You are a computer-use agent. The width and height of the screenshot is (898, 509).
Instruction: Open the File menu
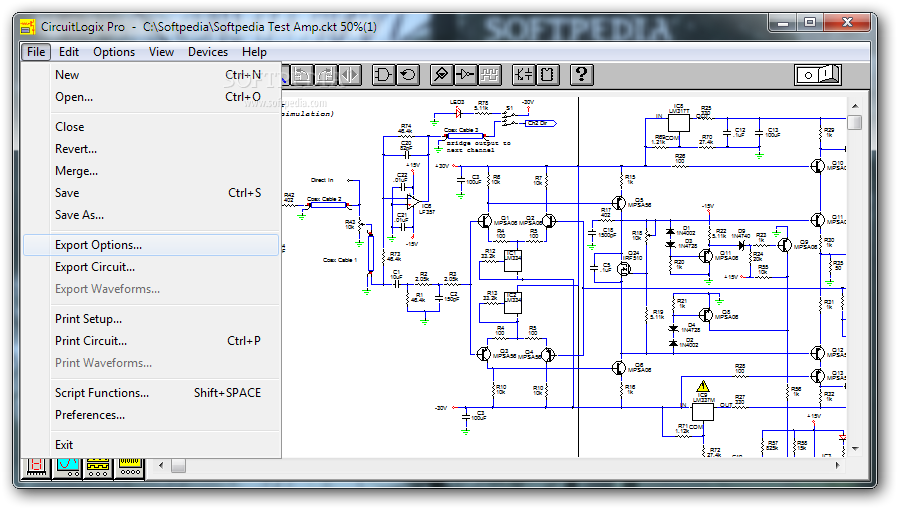36,52
